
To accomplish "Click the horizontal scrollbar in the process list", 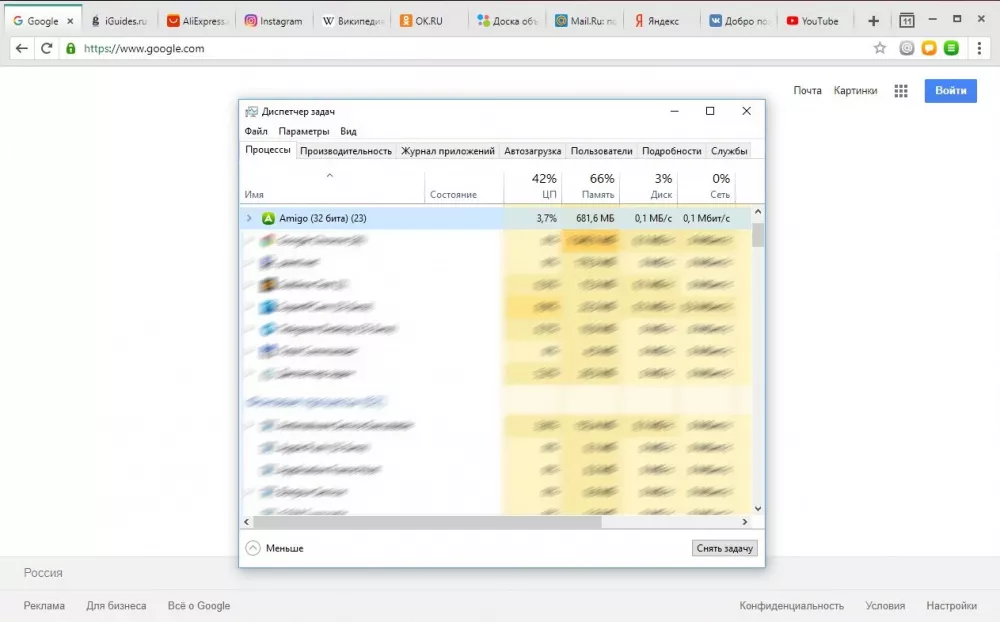I will click(430, 522).
